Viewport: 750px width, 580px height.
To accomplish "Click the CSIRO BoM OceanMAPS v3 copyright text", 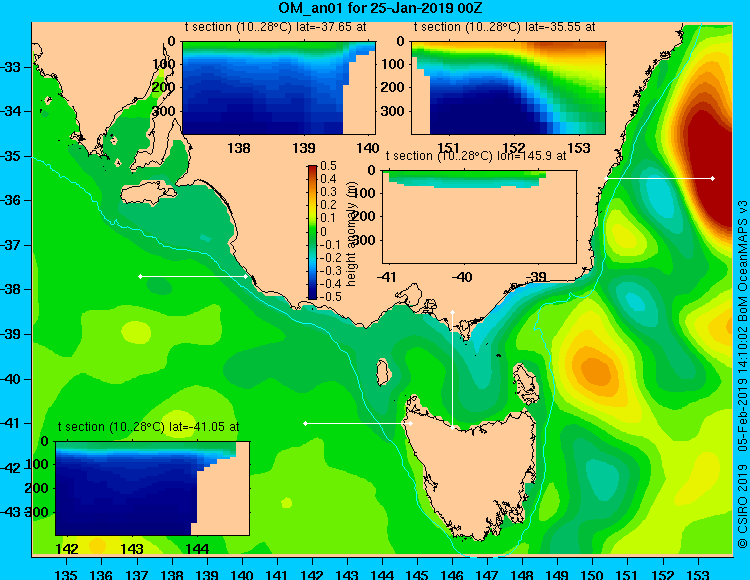I will (742, 374).
